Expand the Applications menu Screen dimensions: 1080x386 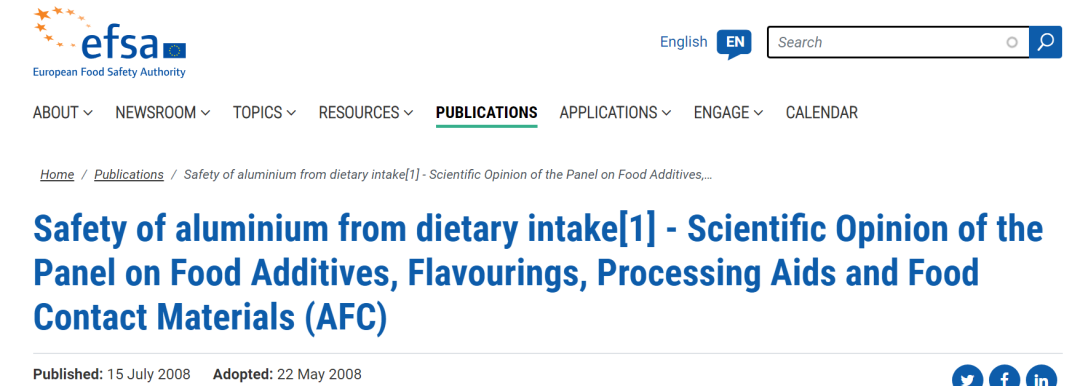click(x=615, y=112)
